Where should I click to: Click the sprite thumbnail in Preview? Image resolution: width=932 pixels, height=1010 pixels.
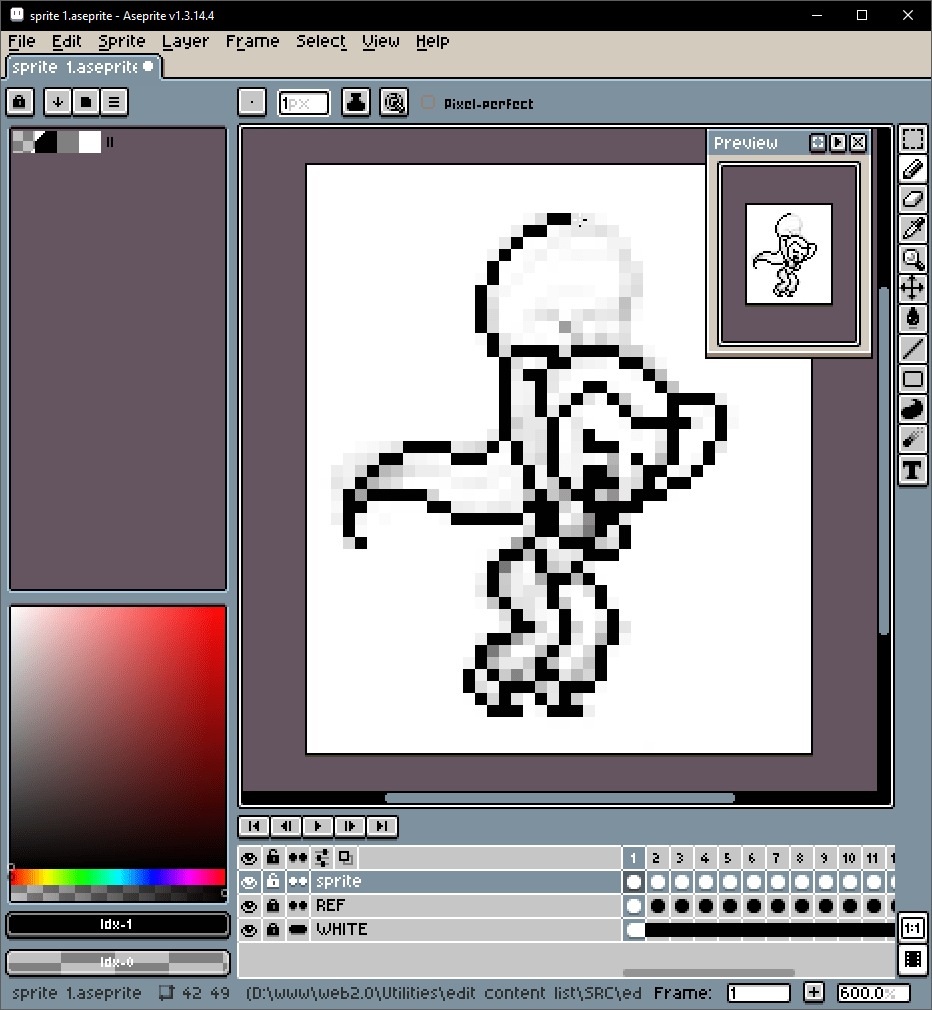[x=788, y=254]
